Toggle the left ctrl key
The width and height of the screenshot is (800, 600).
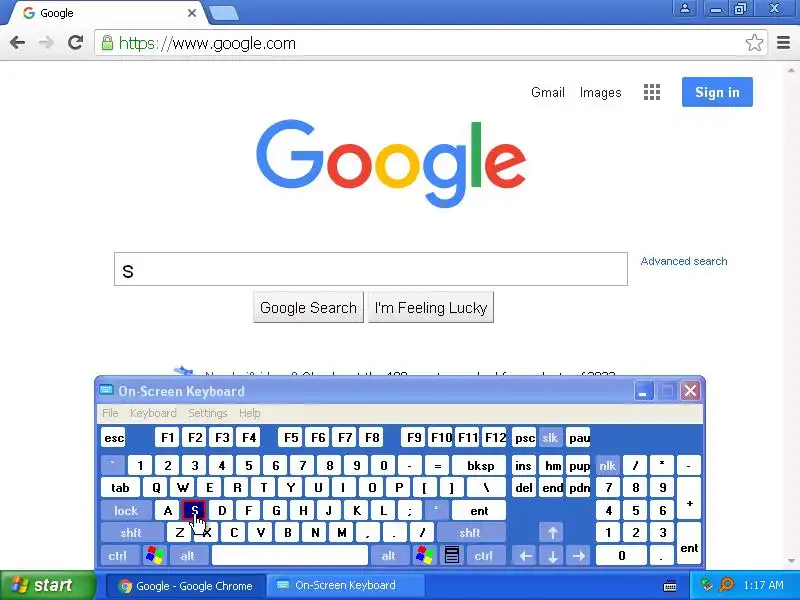[118, 555]
